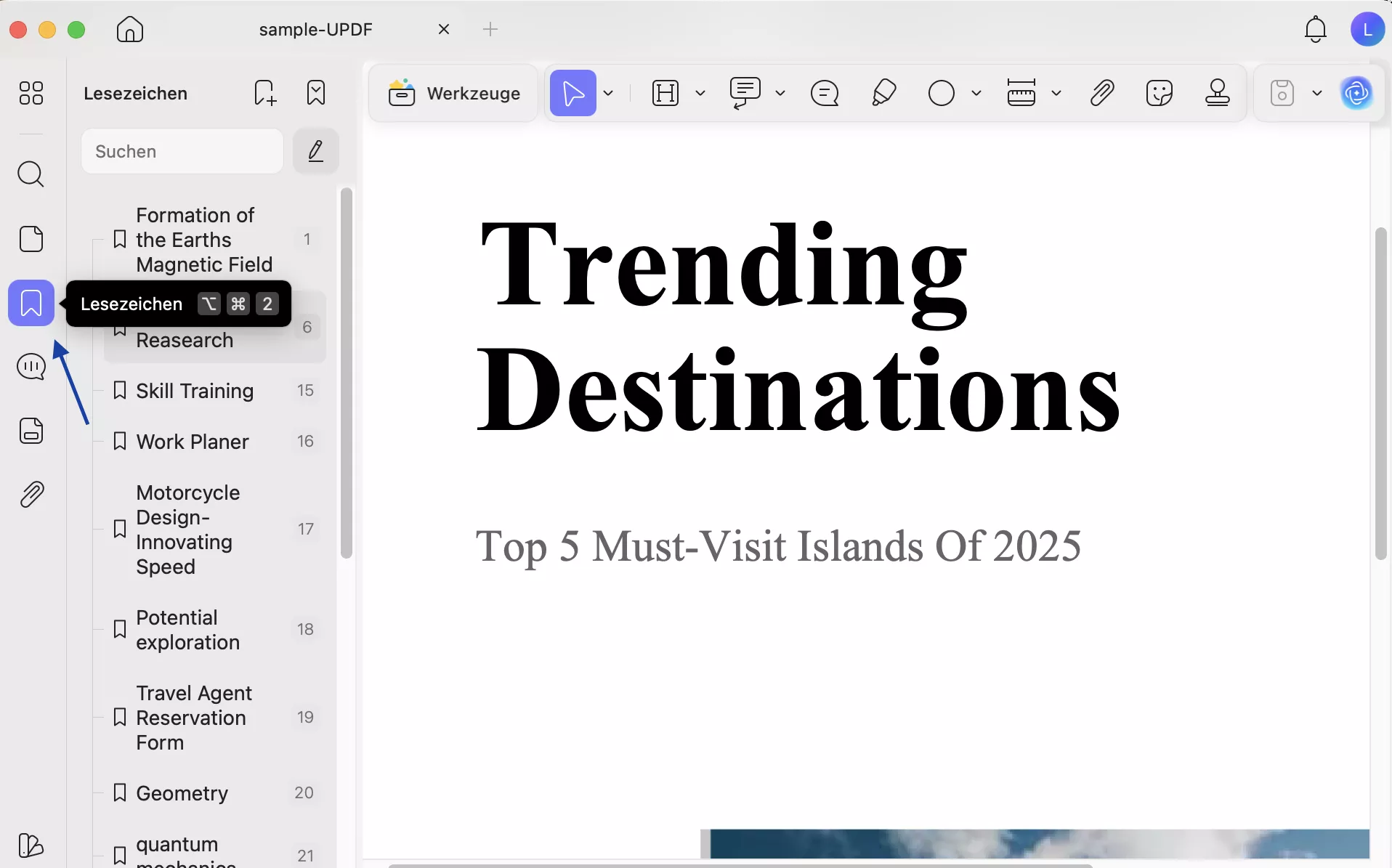Open the UPDF AI assistant
Image resolution: width=1392 pixels, height=868 pixels.
click(1356, 93)
